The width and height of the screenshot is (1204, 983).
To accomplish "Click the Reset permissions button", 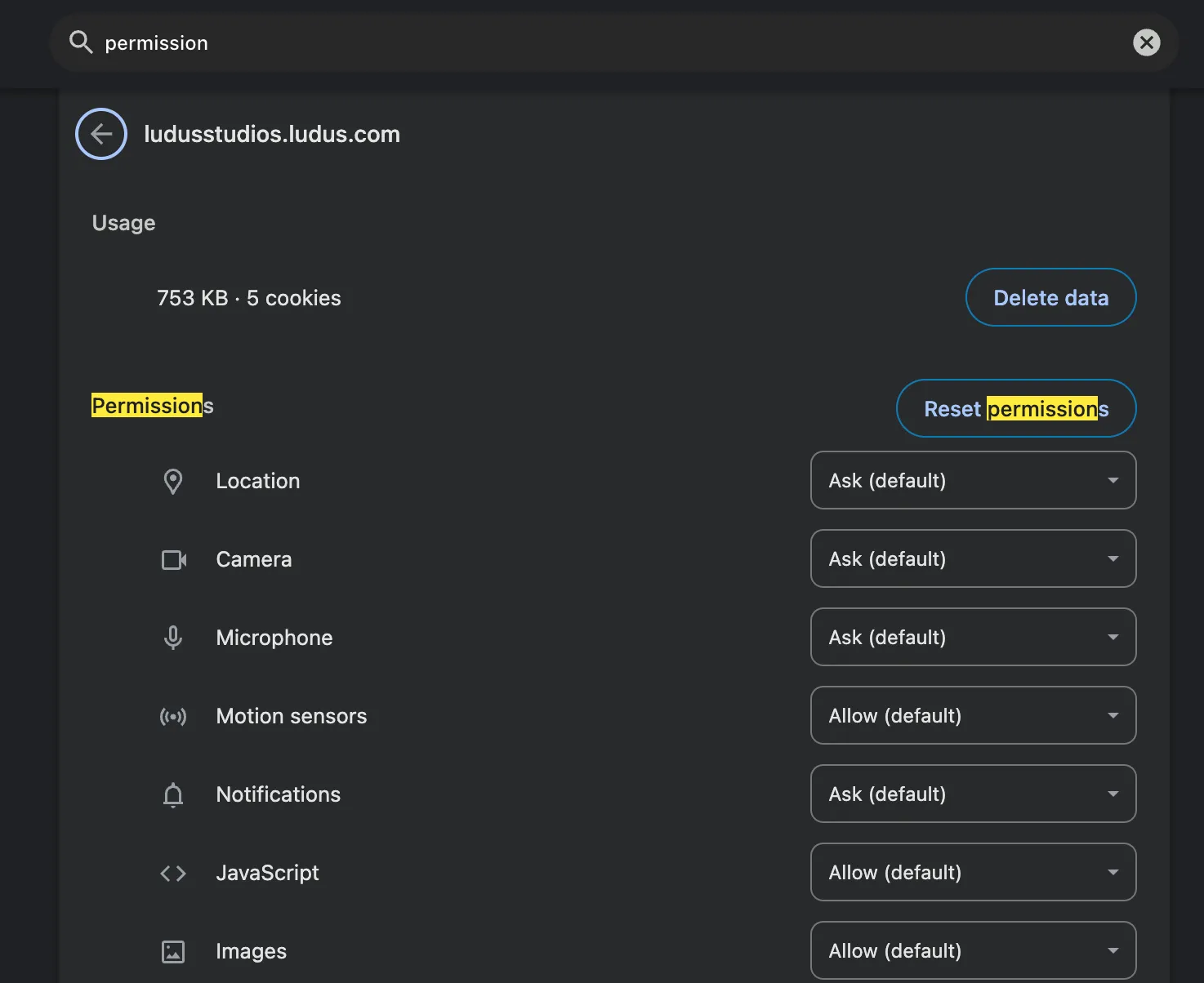I will [x=1015, y=408].
